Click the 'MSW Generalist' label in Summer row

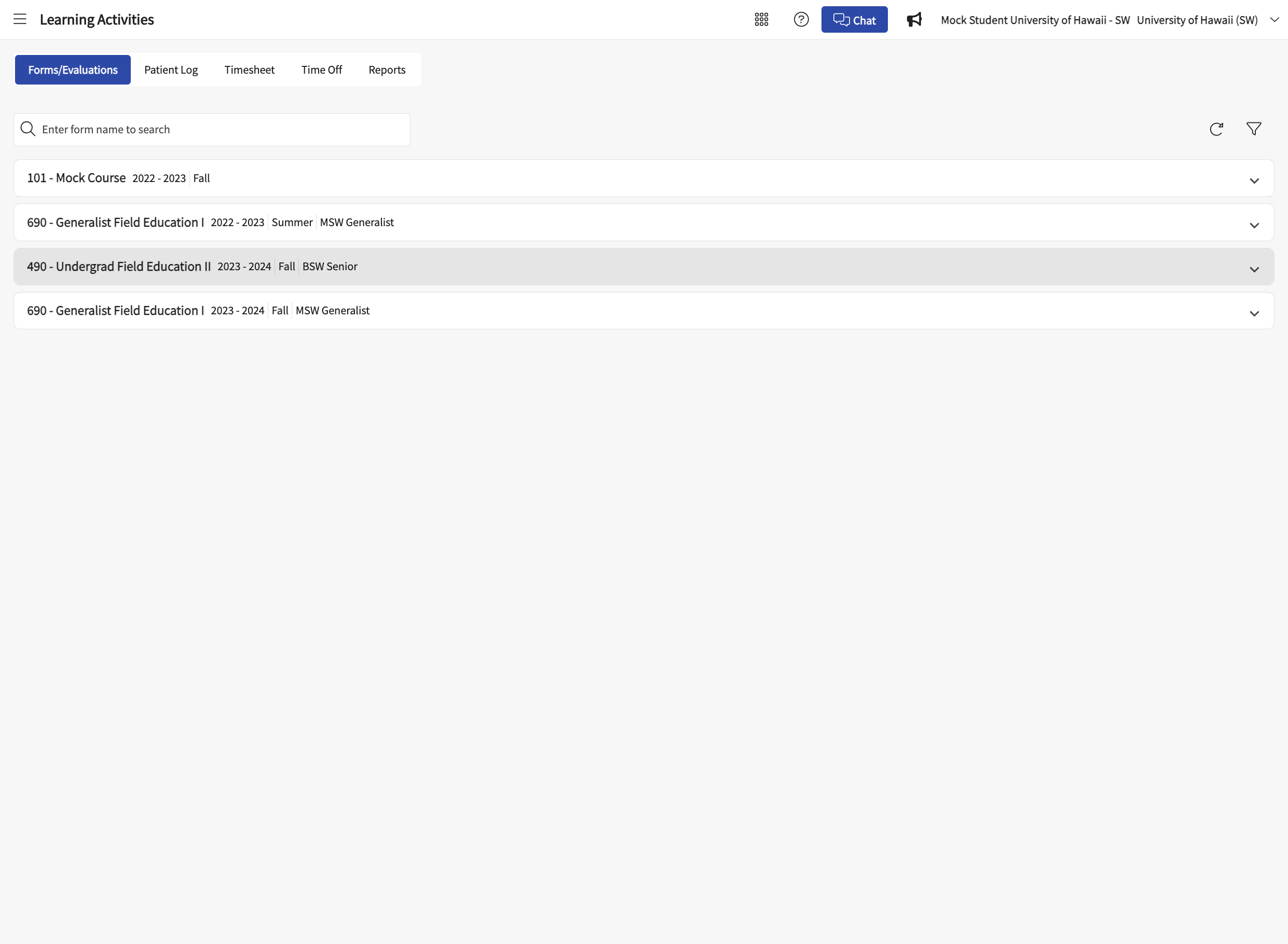coord(357,223)
